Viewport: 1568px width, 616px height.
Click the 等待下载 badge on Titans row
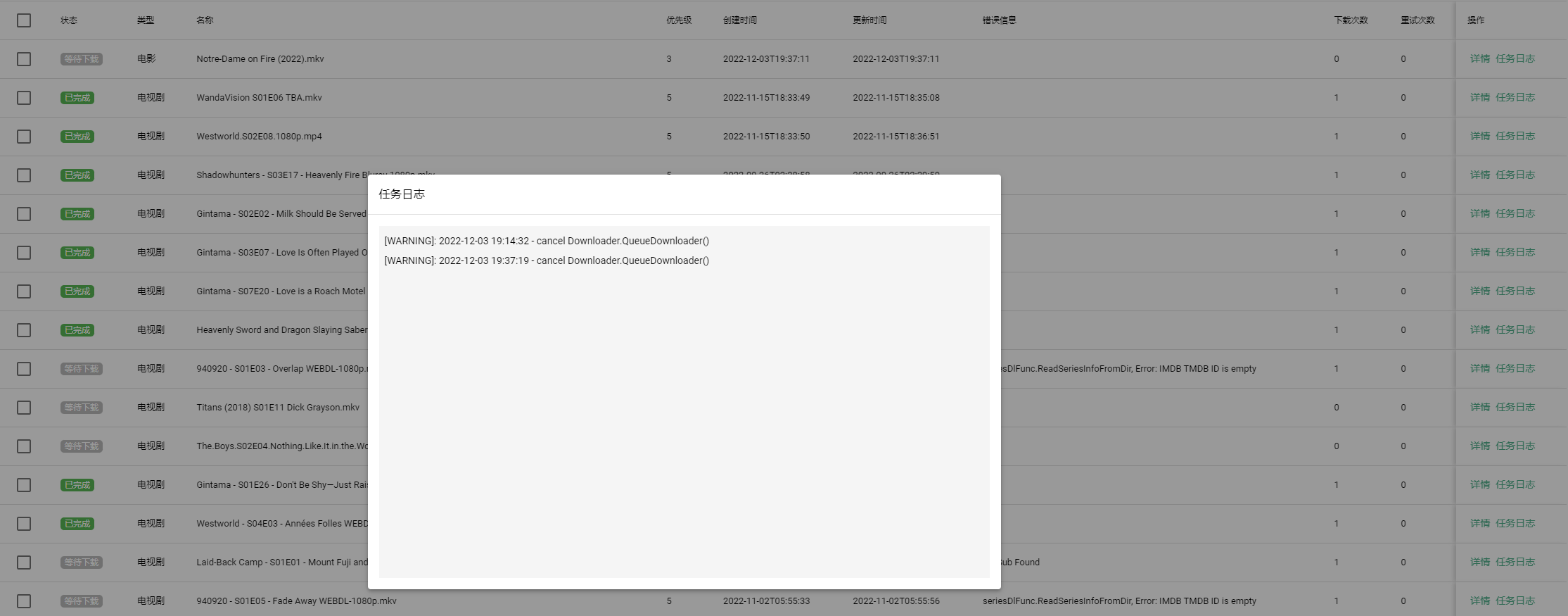coord(82,408)
